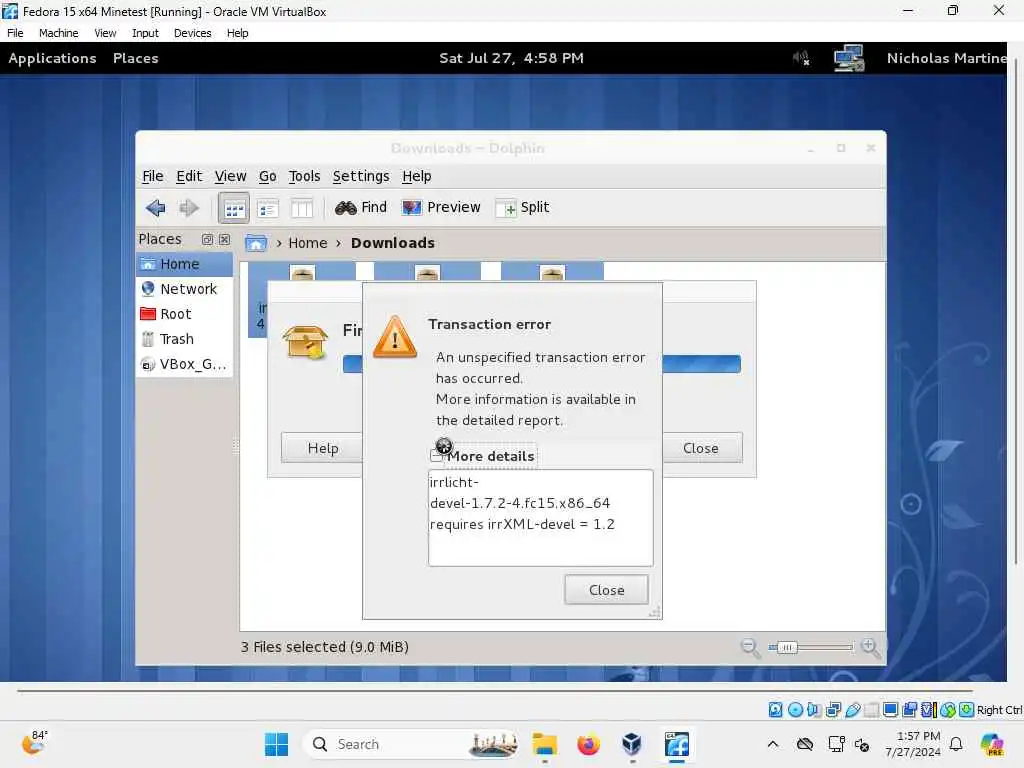Click Downloads in the breadcrumb
1024x768 pixels.
click(392, 243)
